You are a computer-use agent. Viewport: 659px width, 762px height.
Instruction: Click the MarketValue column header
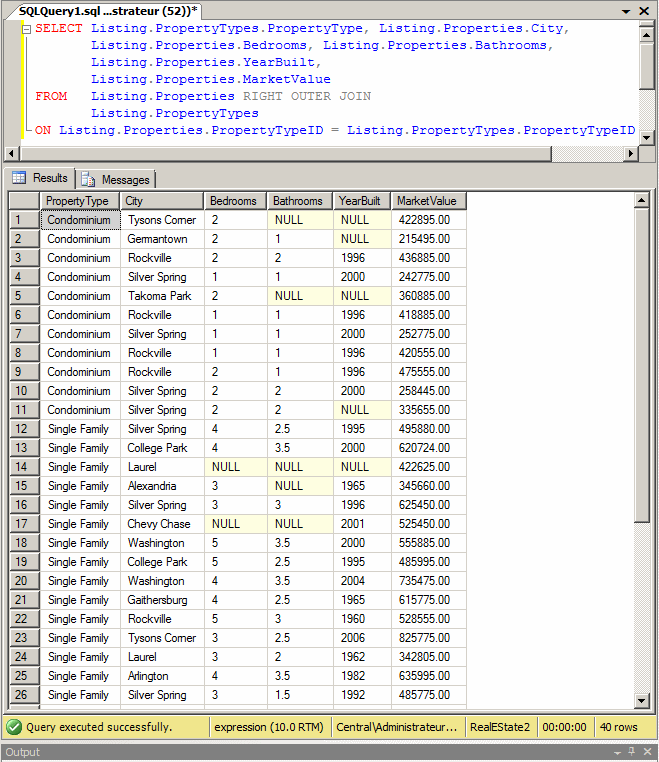coord(429,201)
